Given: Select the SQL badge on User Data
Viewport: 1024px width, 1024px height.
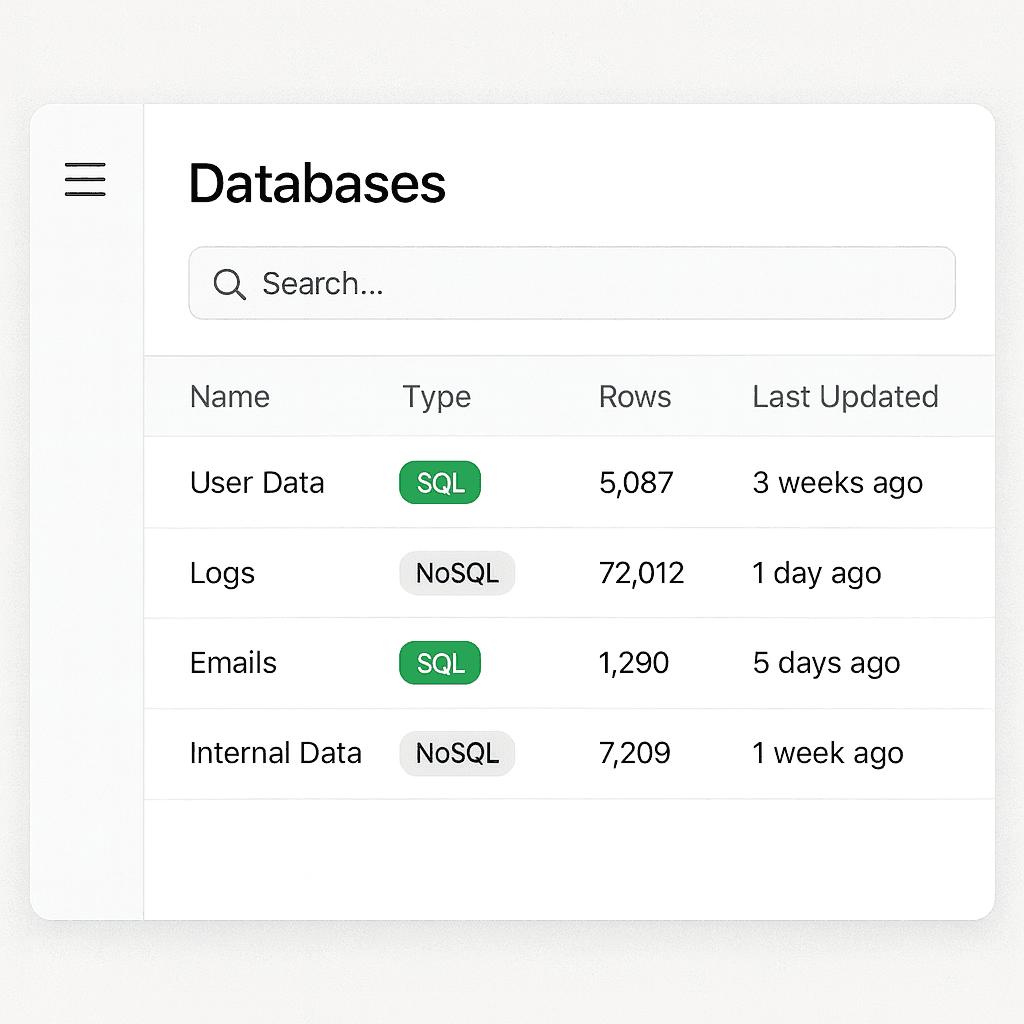Looking at the screenshot, I should click(439, 482).
